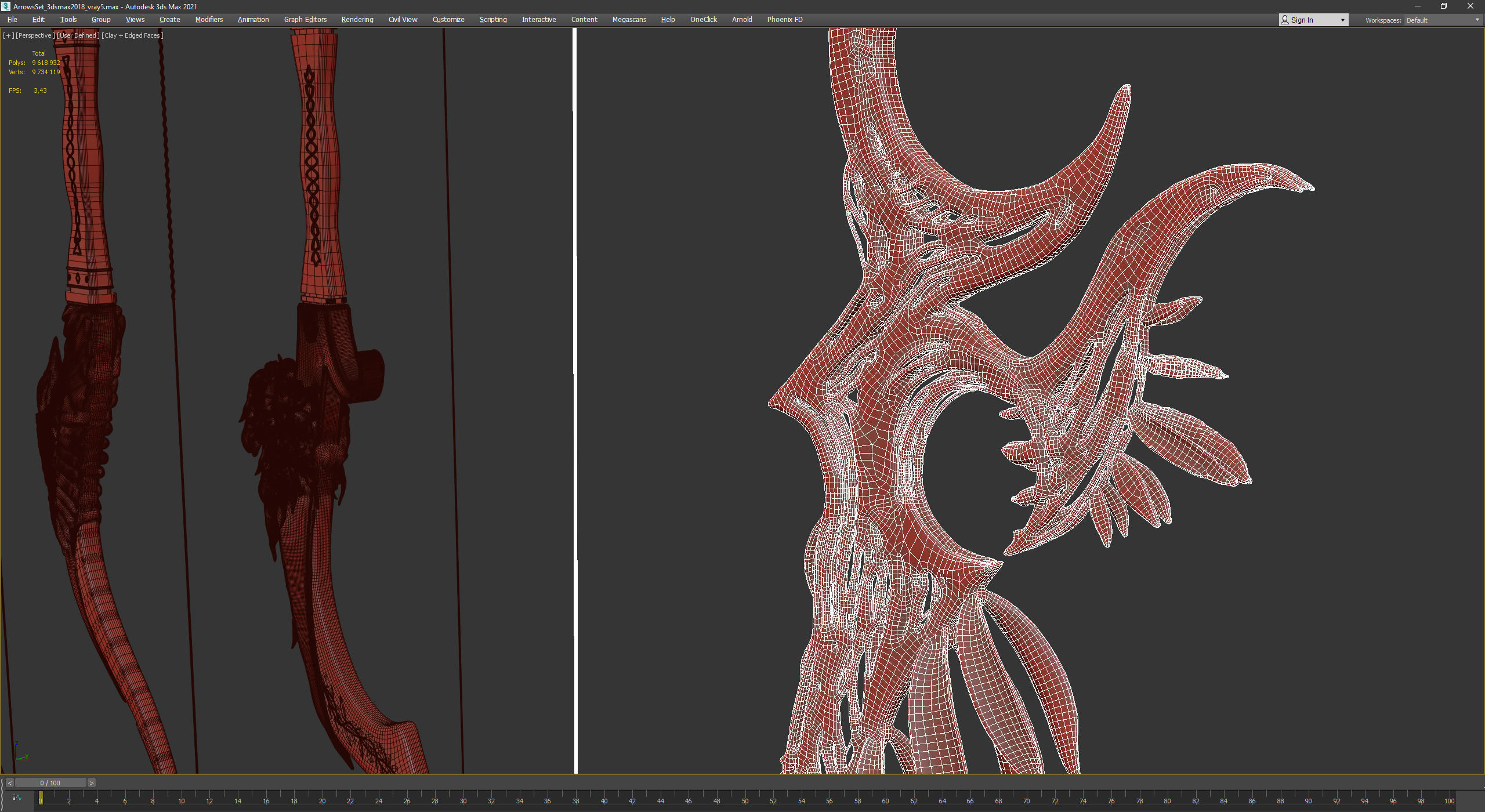1485x812 pixels.
Task: Click the 3ds Max application logo icon
Action: pyautogui.click(x=6, y=6)
